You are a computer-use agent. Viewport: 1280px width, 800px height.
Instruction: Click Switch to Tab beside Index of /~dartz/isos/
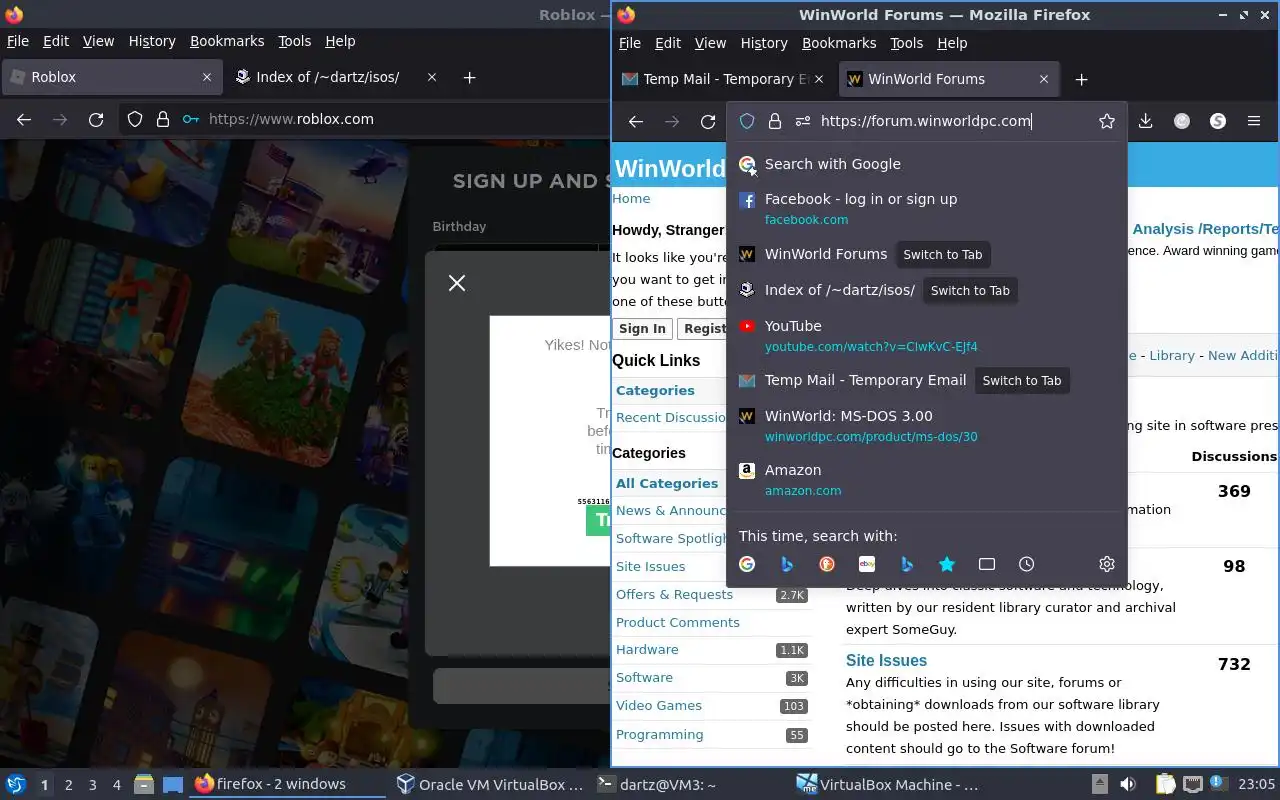click(970, 290)
